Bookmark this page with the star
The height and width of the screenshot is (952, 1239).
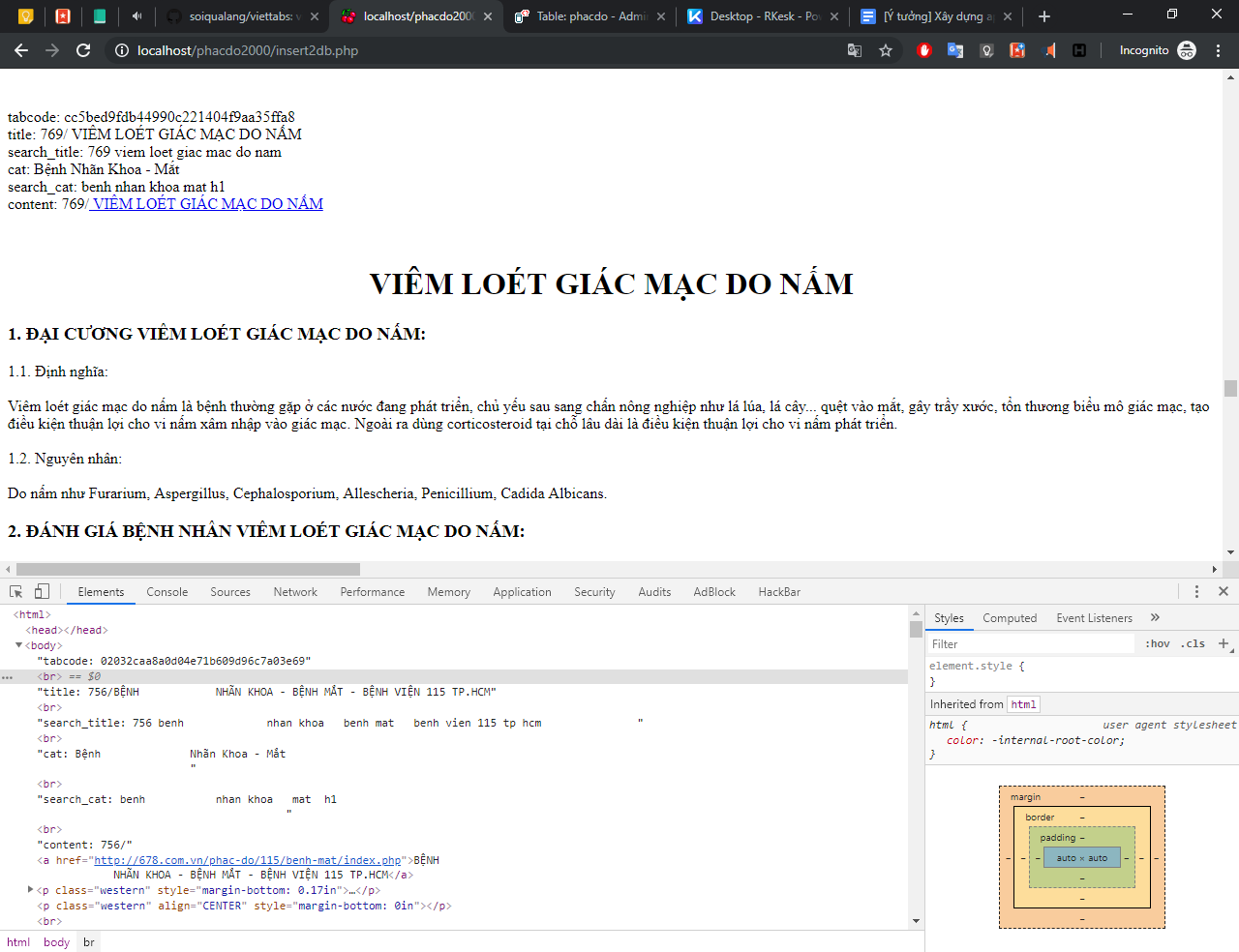886,50
